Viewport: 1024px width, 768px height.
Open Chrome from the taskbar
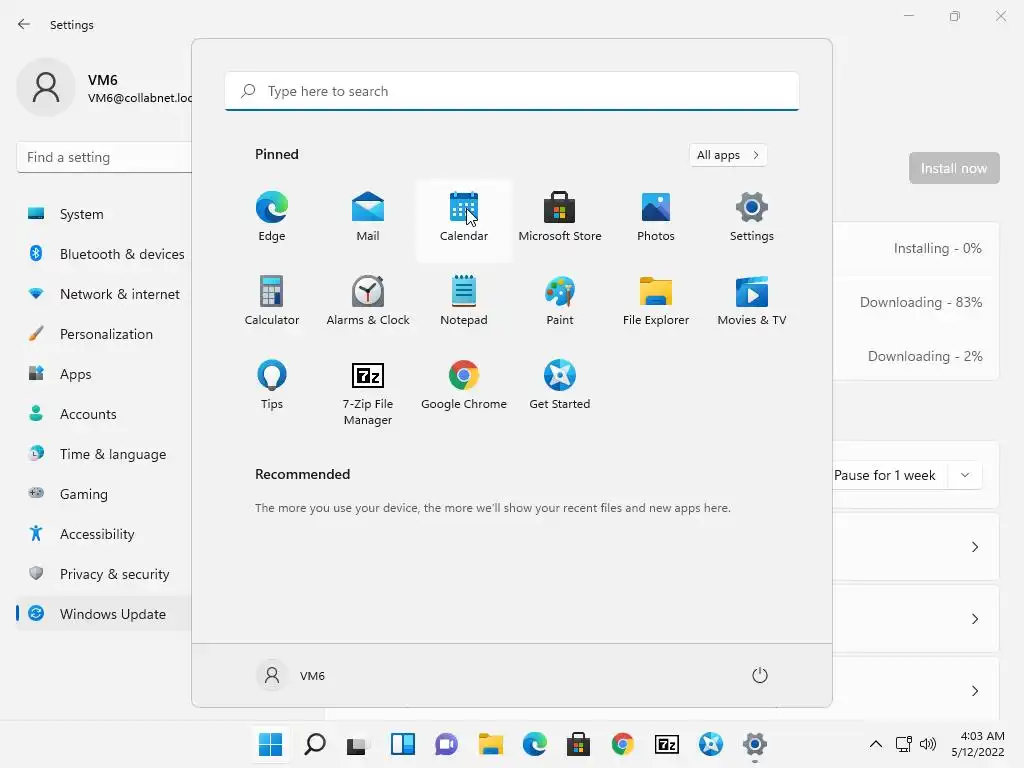pyautogui.click(x=622, y=744)
